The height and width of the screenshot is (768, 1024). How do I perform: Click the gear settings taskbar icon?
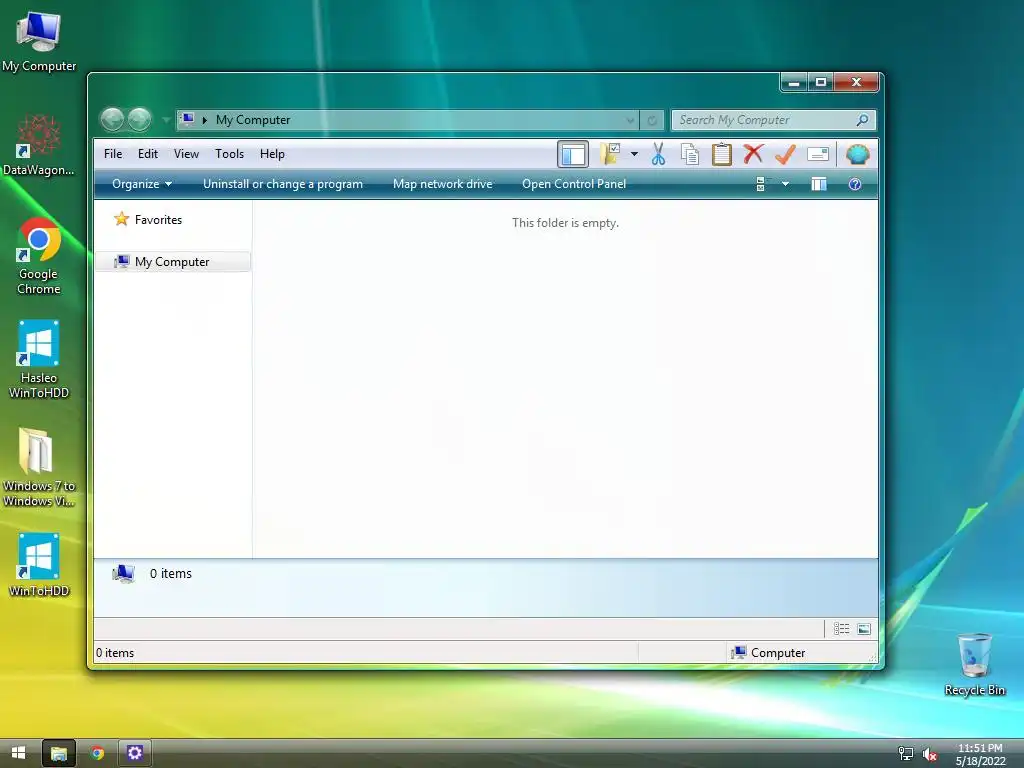[135, 753]
